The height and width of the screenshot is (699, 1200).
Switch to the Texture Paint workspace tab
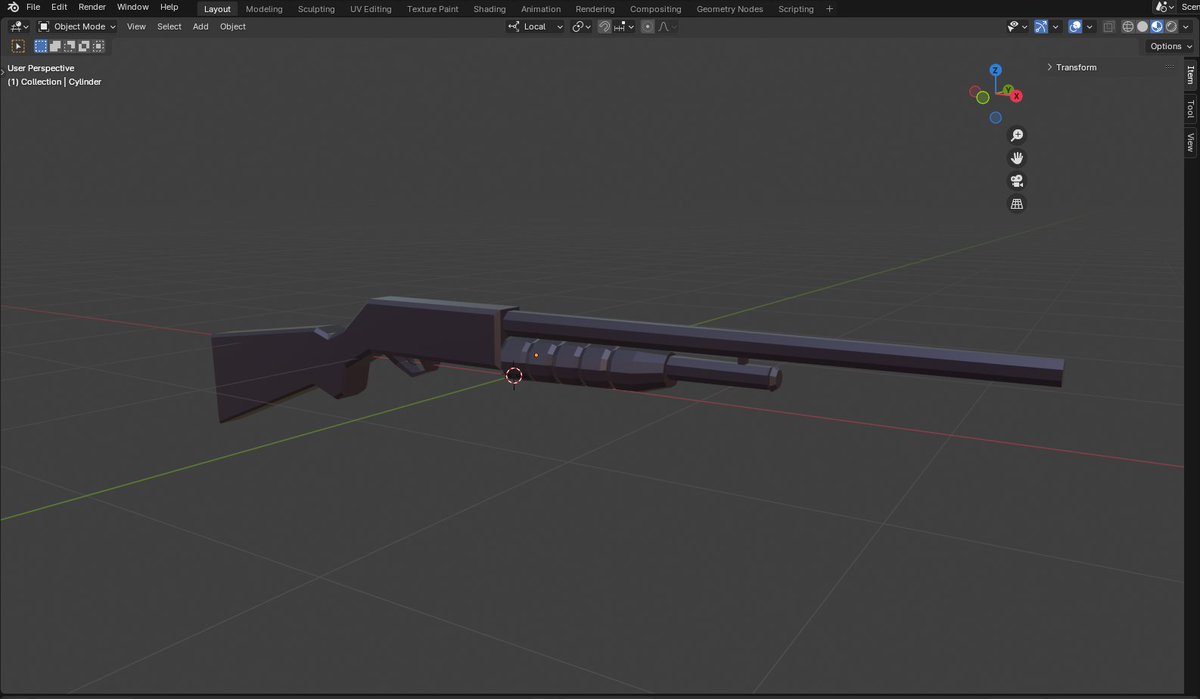point(433,9)
